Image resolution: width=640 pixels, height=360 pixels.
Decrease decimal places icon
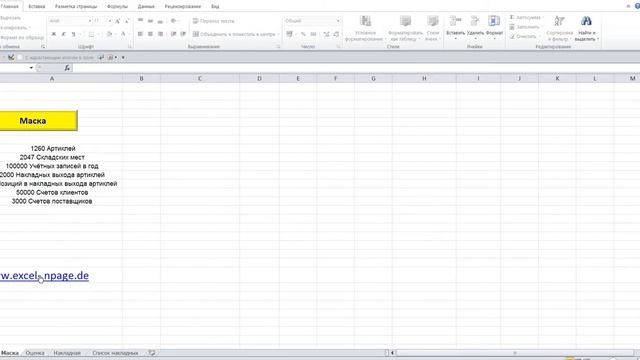click(336, 34)
